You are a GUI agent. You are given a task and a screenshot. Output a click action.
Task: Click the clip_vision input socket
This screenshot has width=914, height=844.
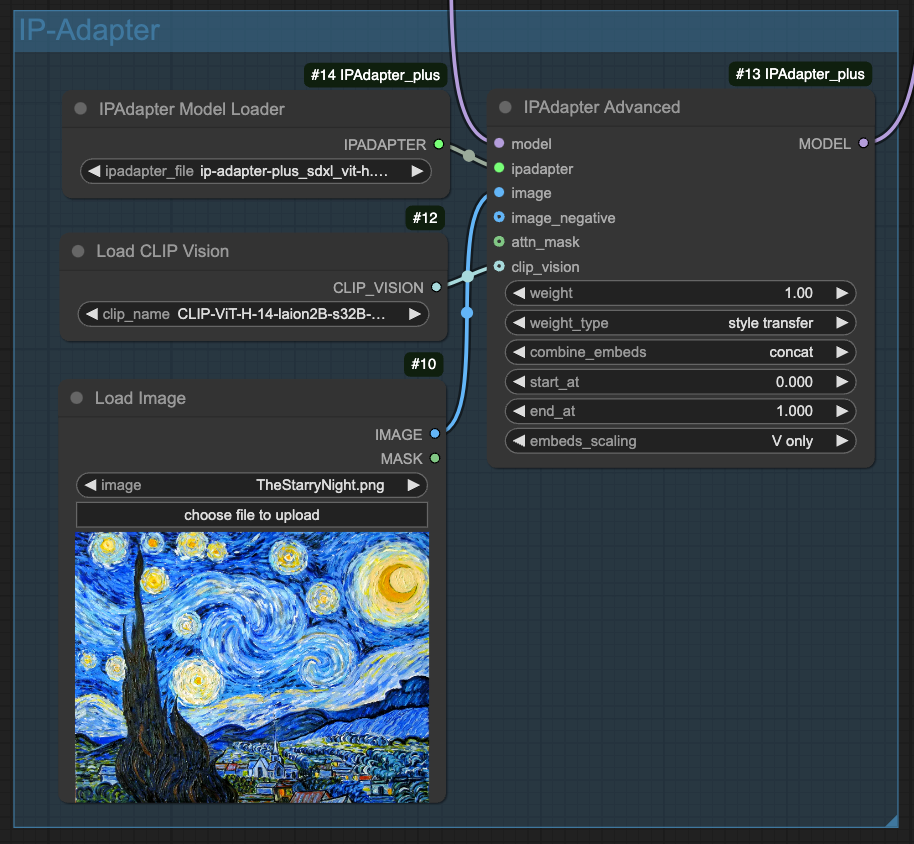(499, 266)
